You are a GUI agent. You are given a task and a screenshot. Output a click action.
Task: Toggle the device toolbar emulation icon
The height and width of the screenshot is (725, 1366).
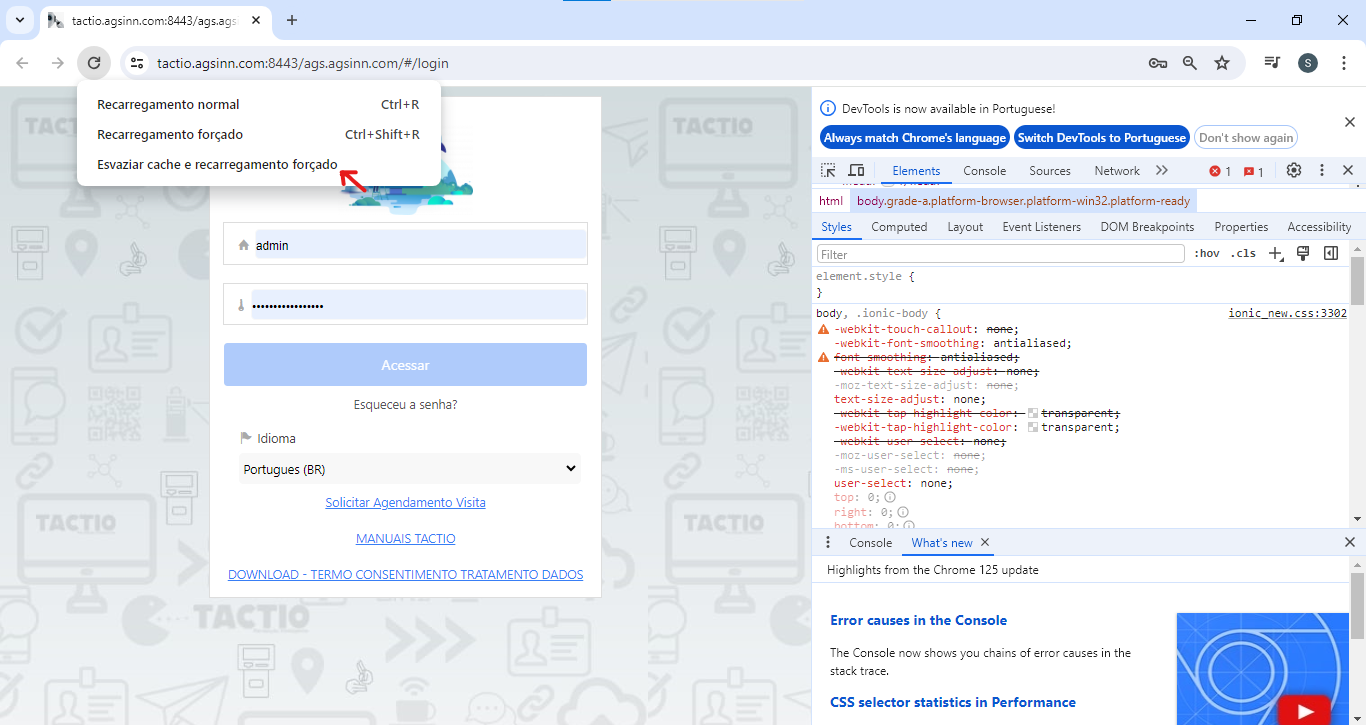pos(856,171)
